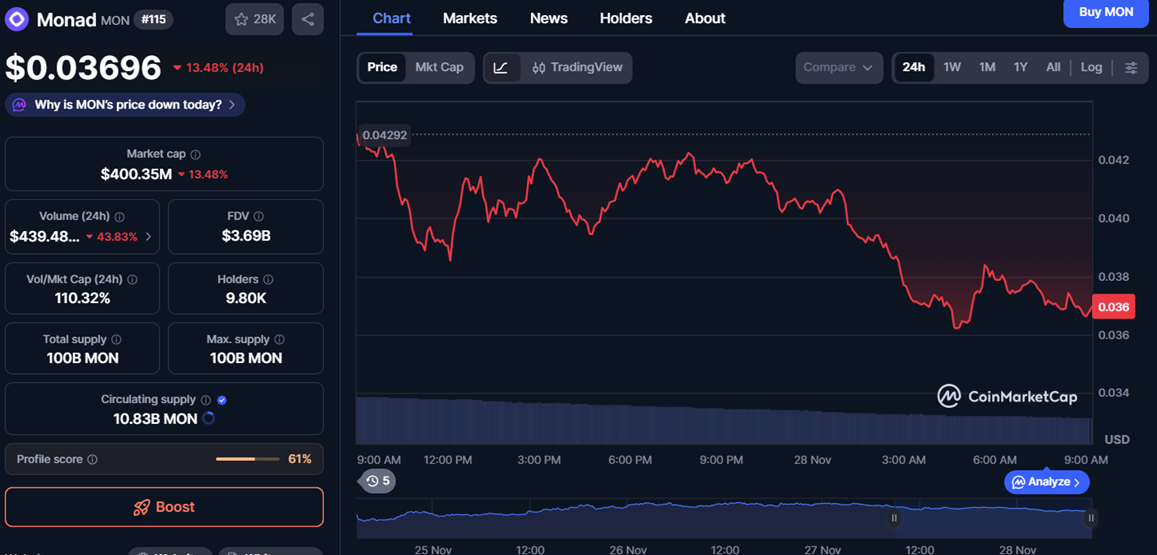Open the Compare dropdown

[838, 67]
